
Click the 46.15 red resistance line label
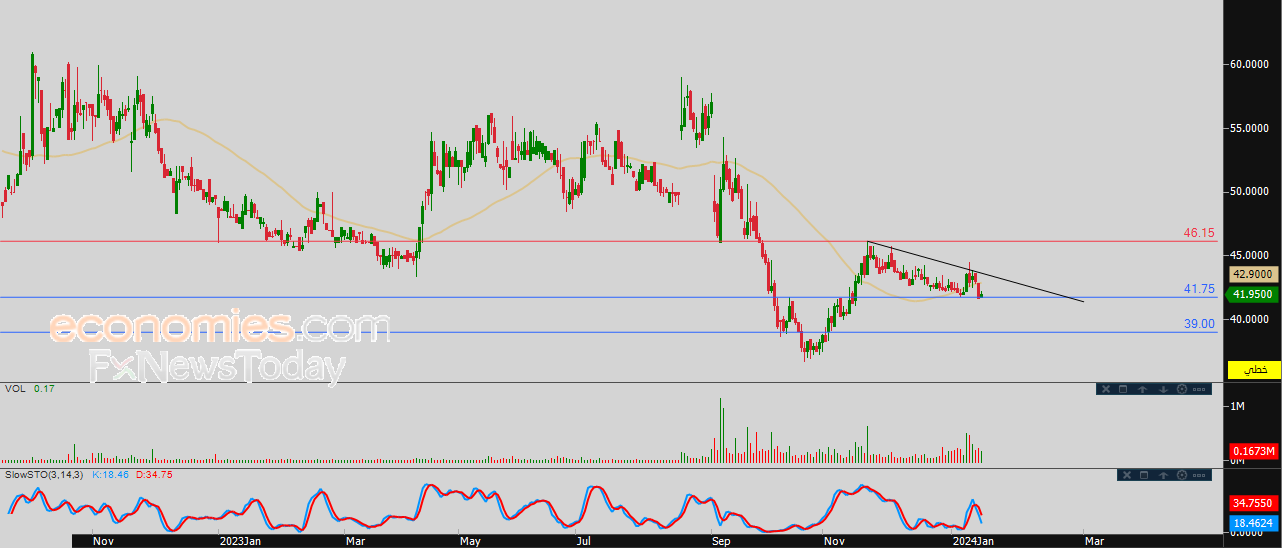[1199, 233]
